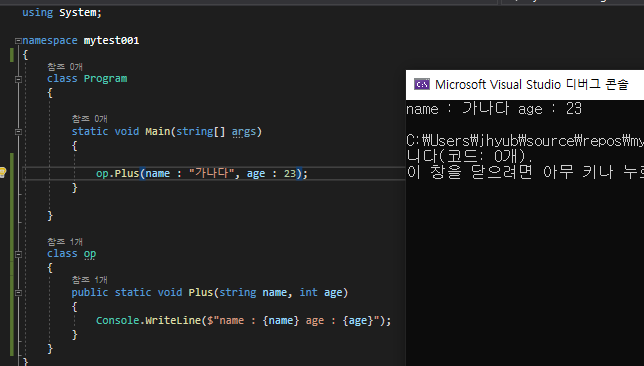Click named argument 'name' in the call
The width and height of the screenshot is (644, 366).
click(x=158, y=174)
